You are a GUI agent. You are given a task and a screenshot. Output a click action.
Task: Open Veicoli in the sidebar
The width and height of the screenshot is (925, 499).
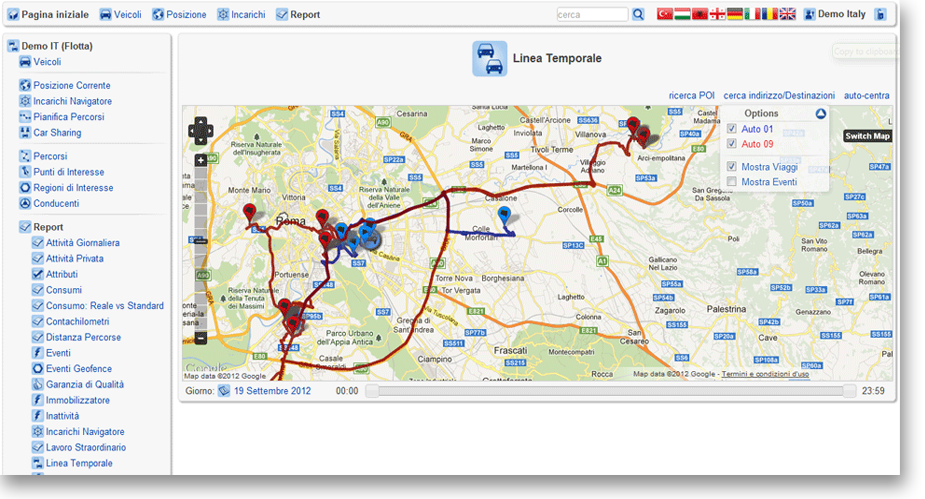point(40,61)
